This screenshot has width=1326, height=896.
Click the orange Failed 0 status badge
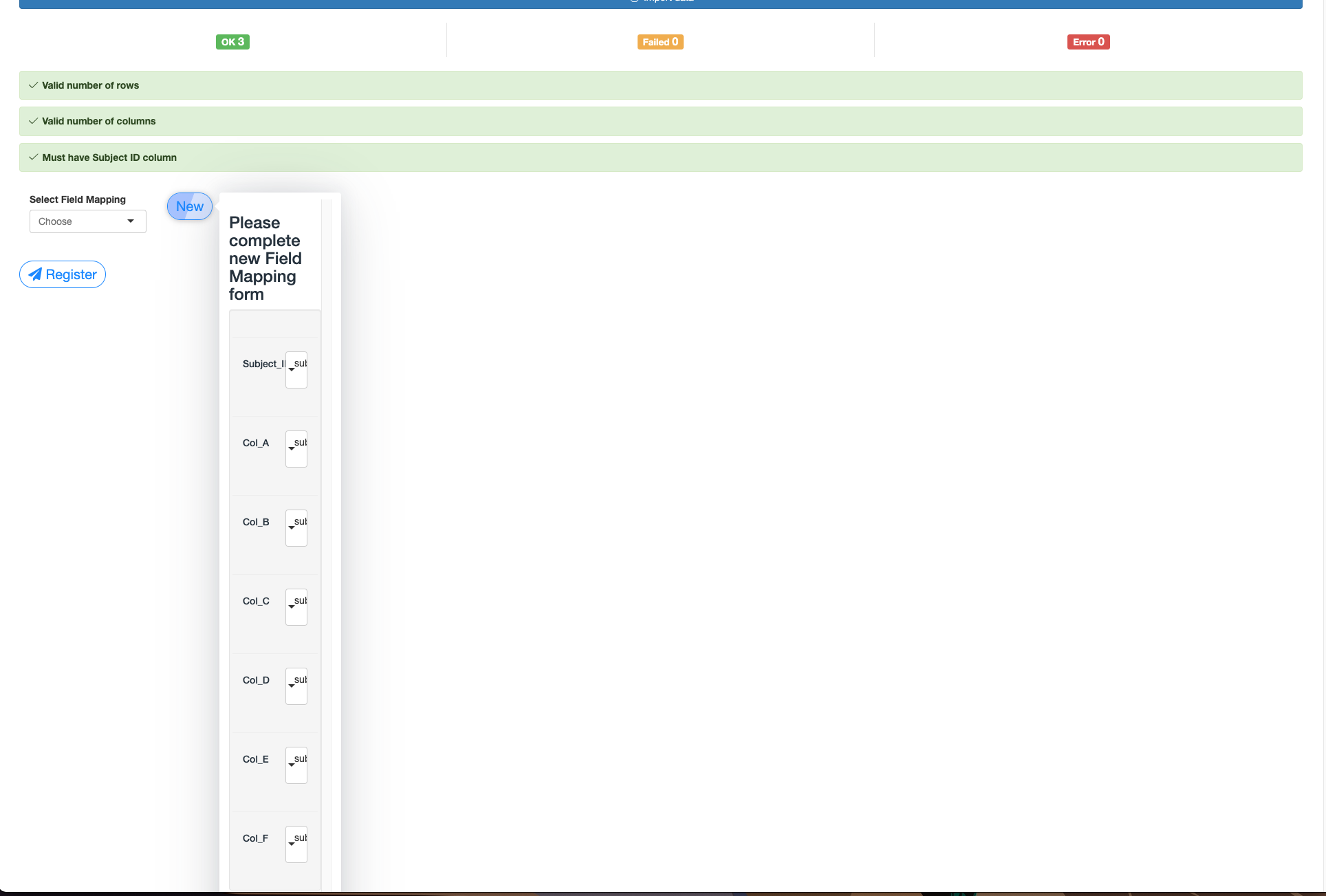pyautogui.click(x=660, y=42)
